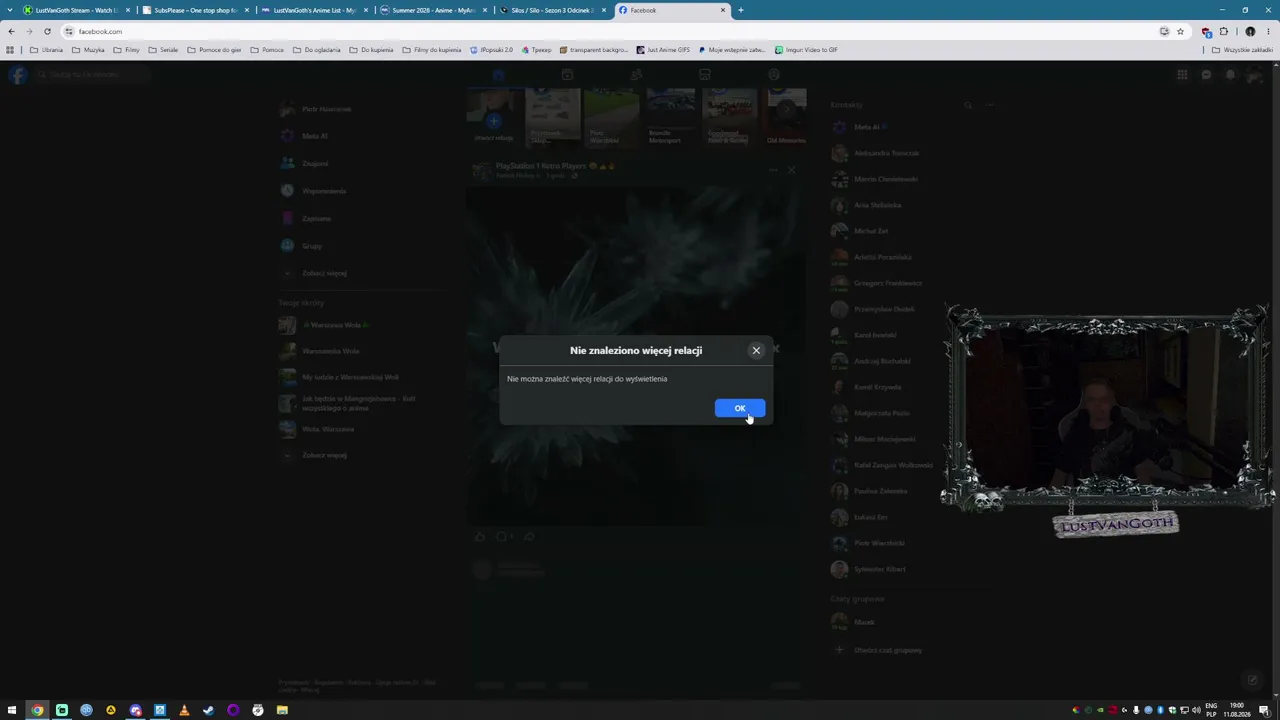Open Steam from the taskbar
The height and width of the screenshot is (720, 1280).
click(208, 710)
